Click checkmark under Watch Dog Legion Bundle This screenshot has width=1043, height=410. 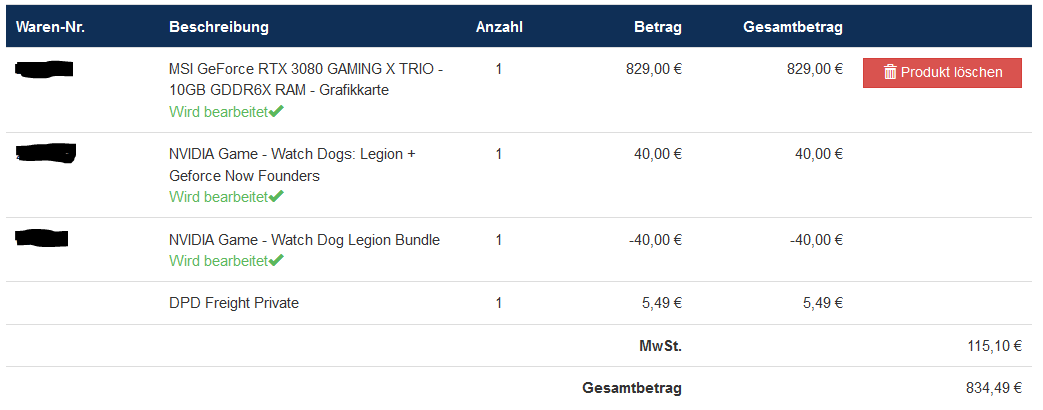[x=276, y=260]
